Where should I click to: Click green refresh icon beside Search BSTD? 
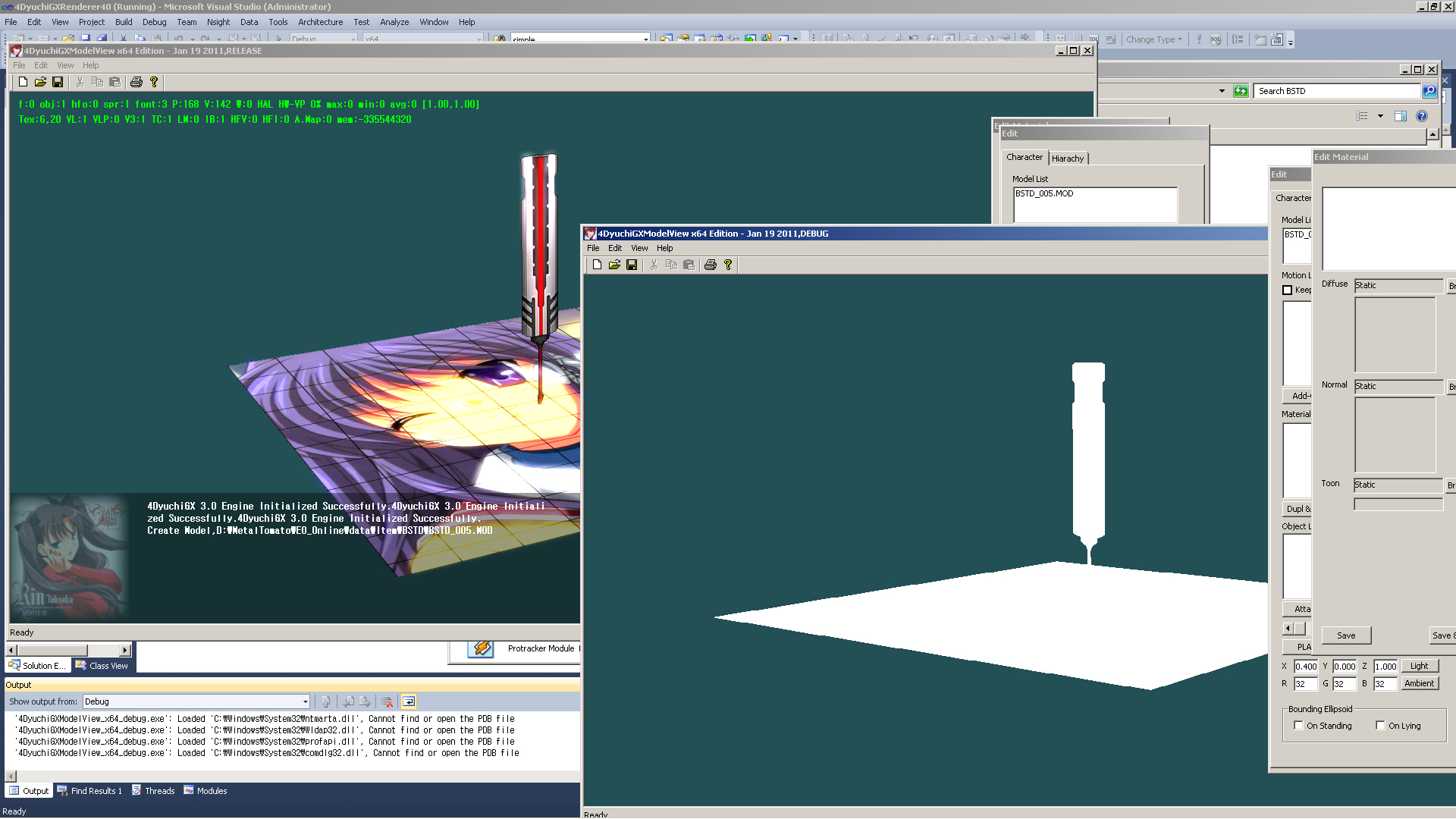coord(1241,91)
